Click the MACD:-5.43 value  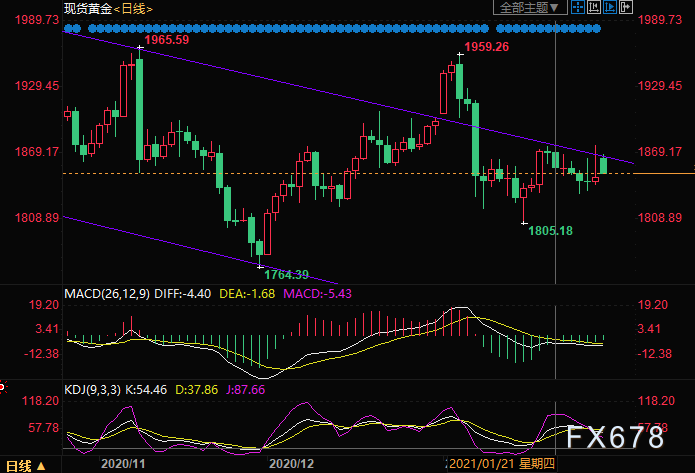(317, 294)
